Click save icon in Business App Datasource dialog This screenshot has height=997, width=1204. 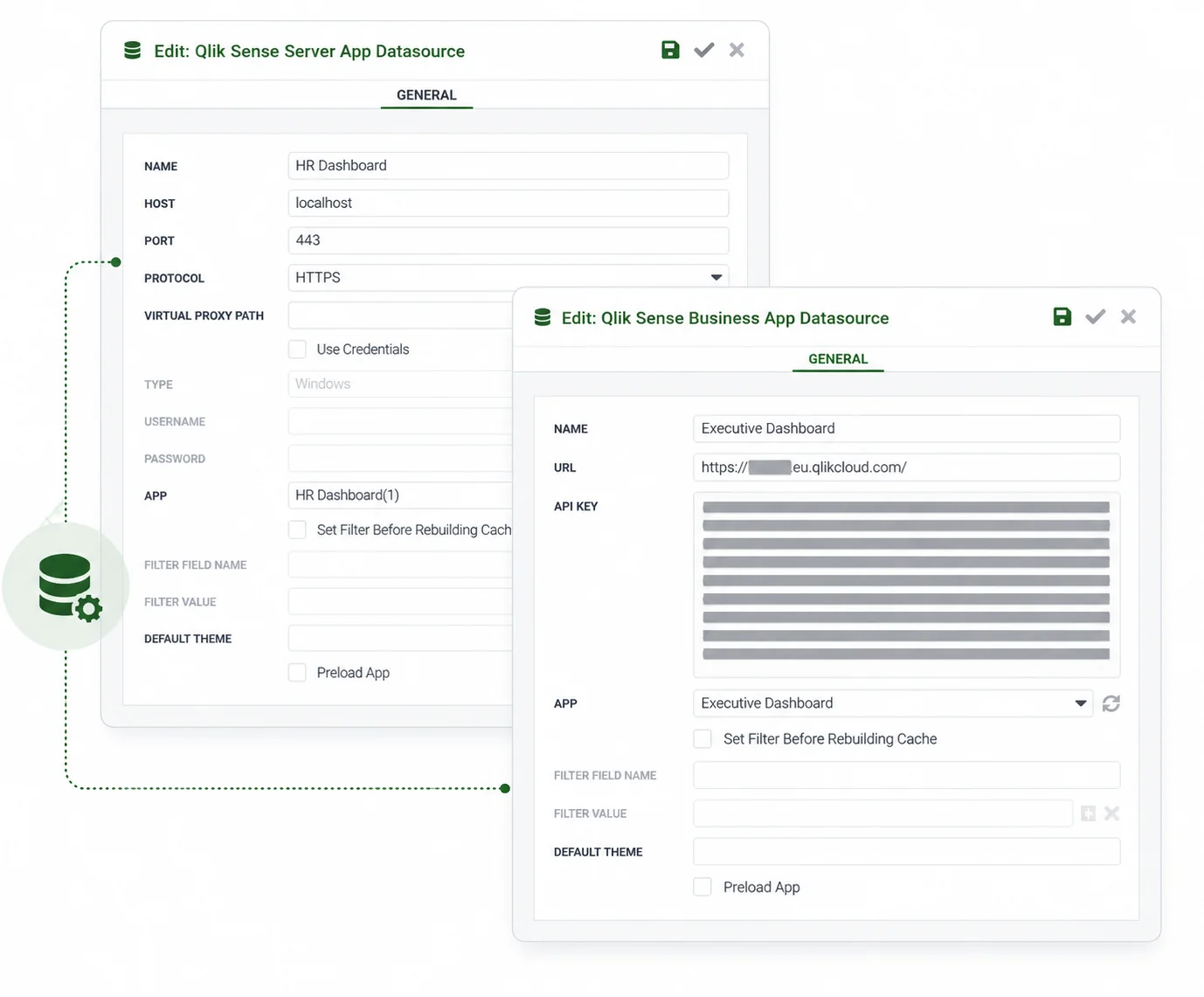(x=1062, y=316)
